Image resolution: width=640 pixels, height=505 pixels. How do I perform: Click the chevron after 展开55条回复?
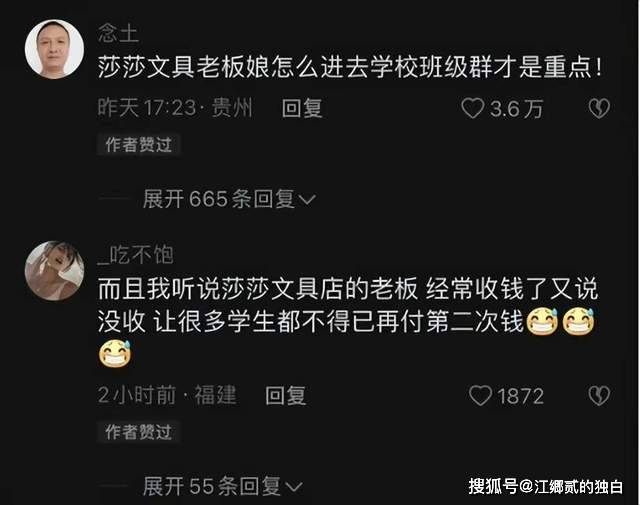point(293,487)
